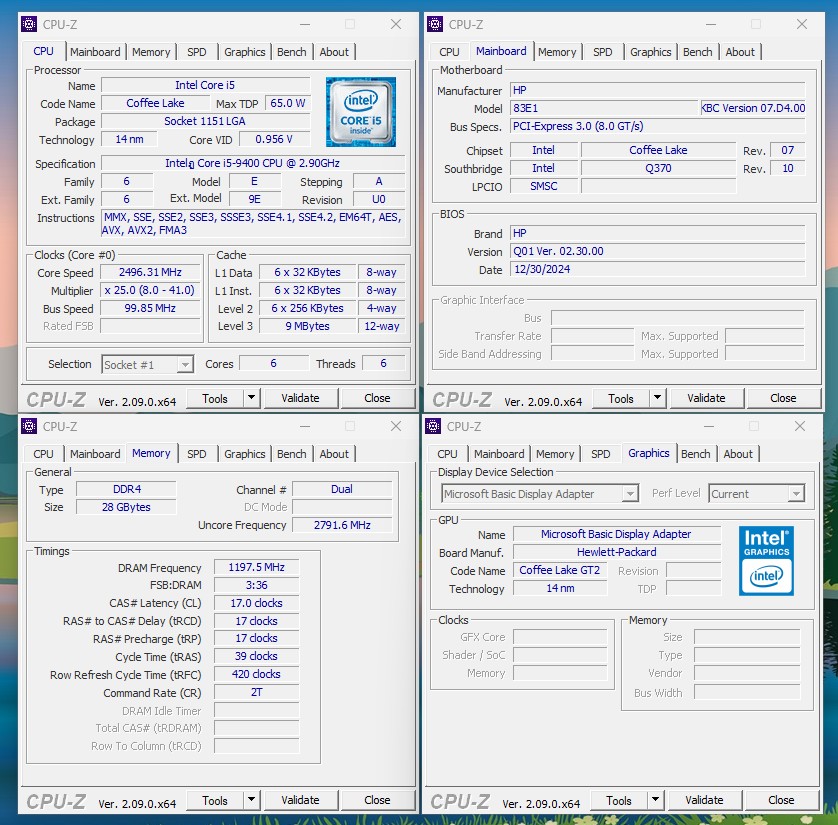838x825 pixels.
Task: Click Close button in Memory window
Action: click(x=377, y=800)
